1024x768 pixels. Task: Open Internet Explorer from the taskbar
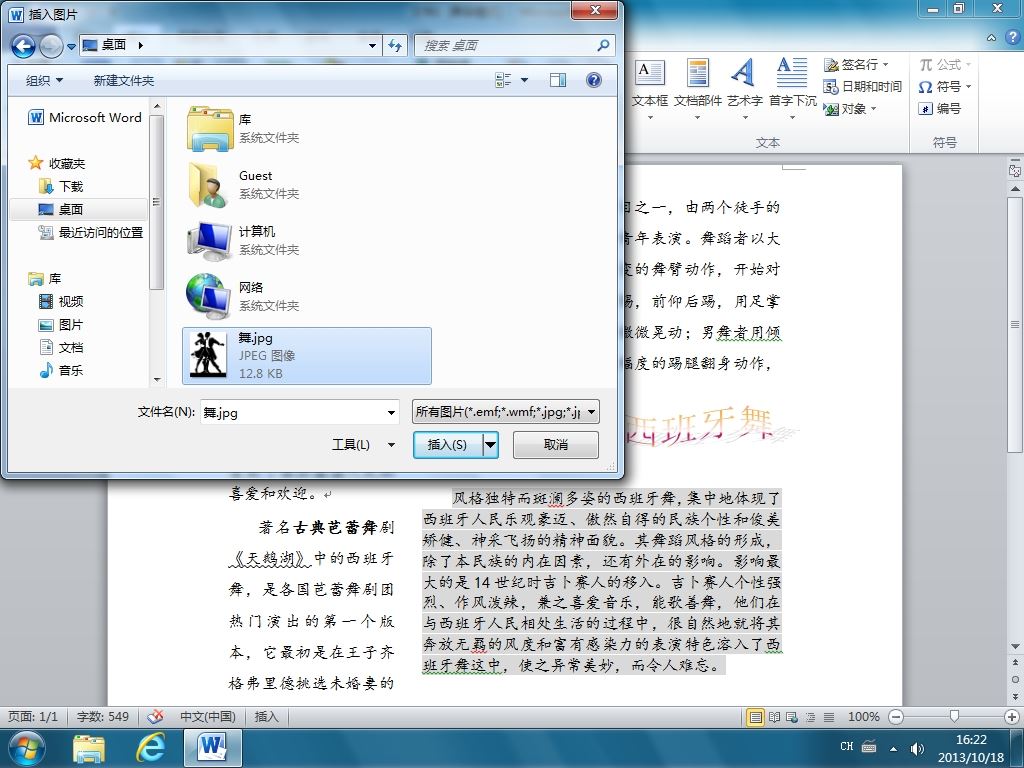(x=150, y=748)
